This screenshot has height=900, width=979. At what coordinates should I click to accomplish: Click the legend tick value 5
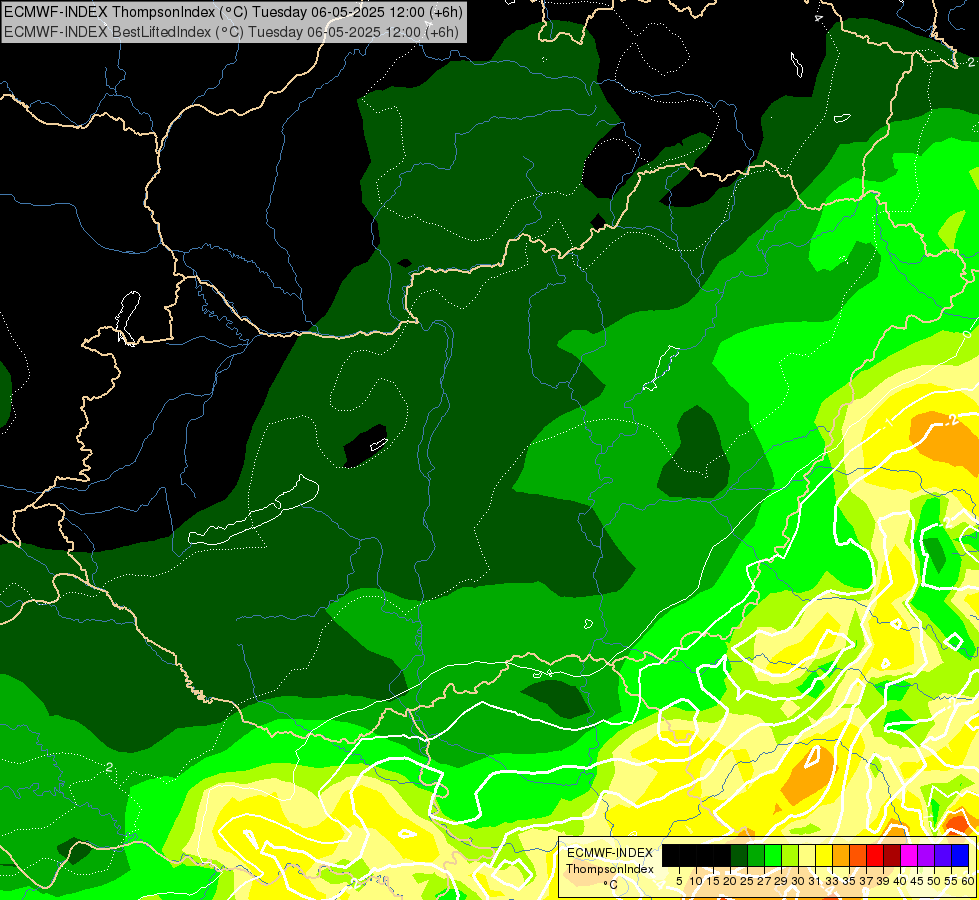point(679,881)
